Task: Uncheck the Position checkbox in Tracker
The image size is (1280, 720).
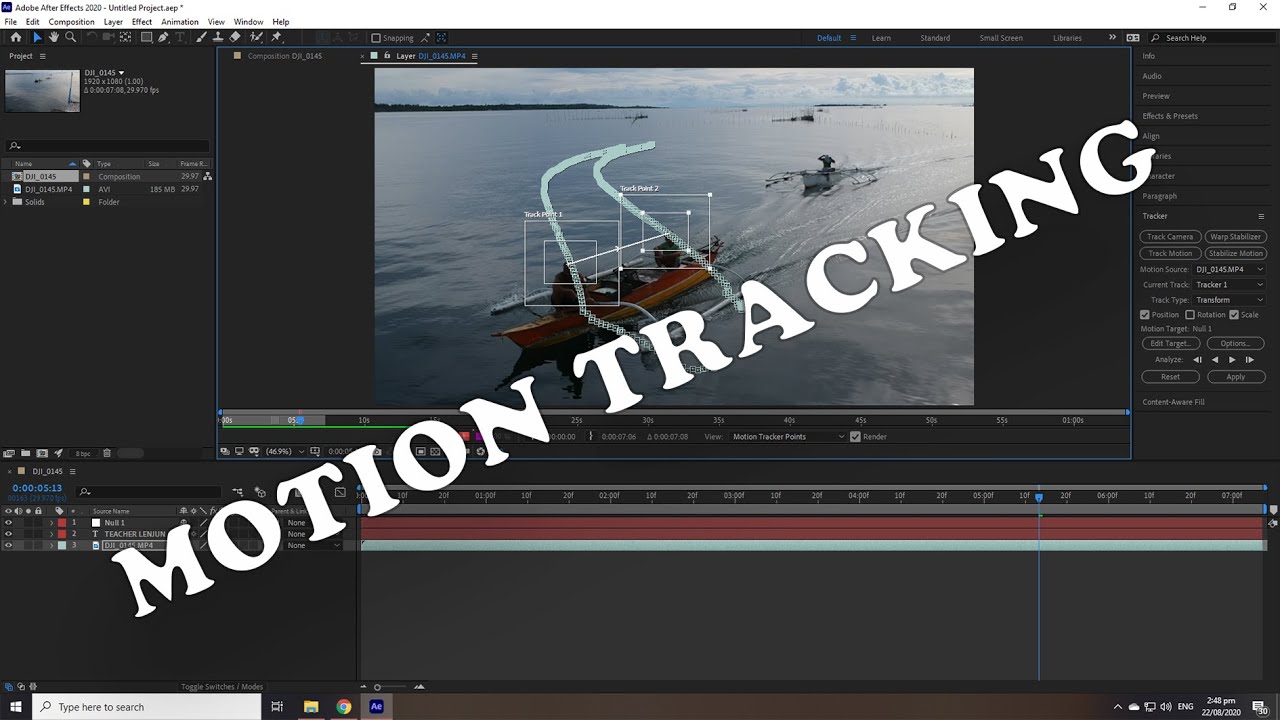Action: tap(1145, 314)
